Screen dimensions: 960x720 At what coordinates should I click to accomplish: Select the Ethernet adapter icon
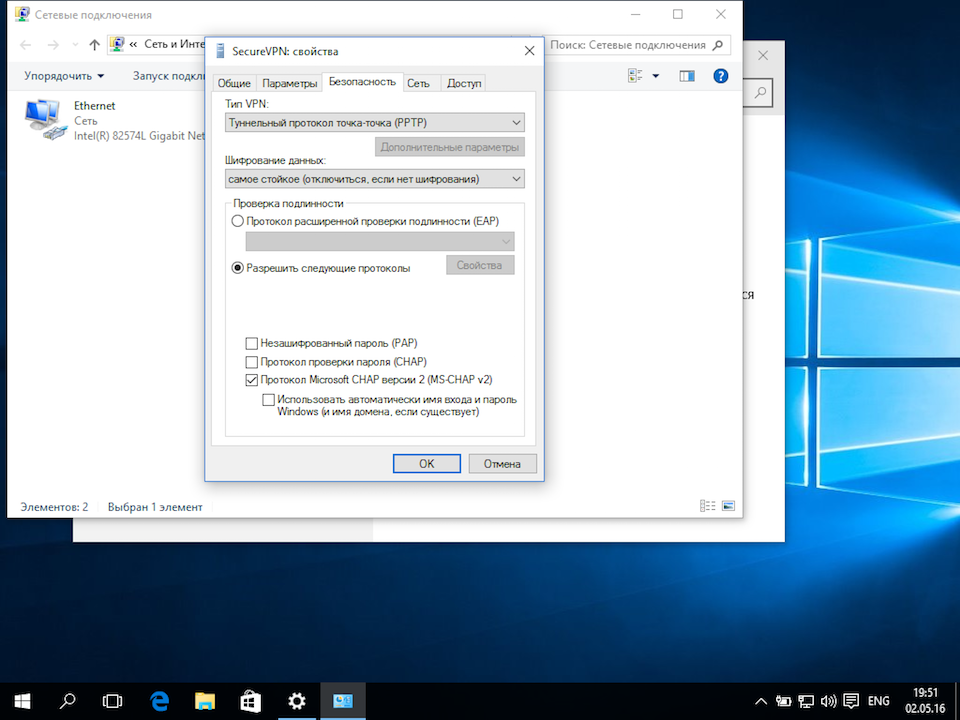click(45, 120)
